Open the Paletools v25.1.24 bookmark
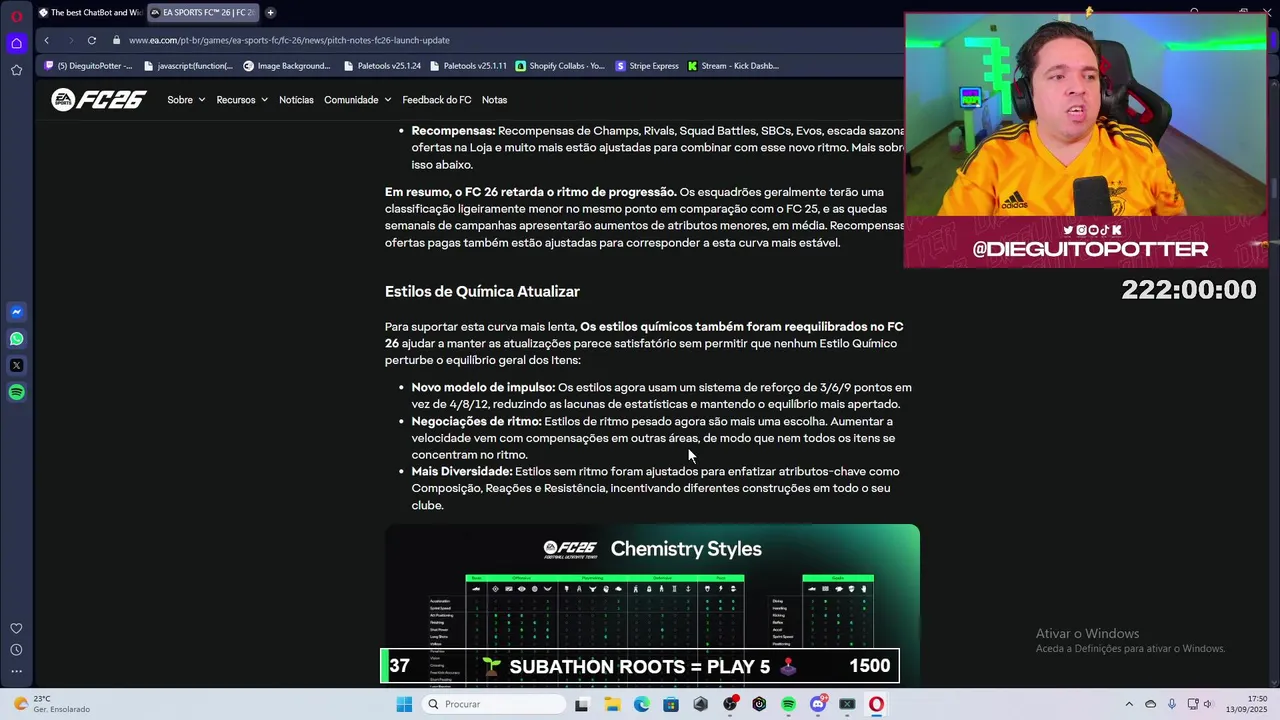The image size is (1280, 720). pyautogui.click(x=382, y=66)
